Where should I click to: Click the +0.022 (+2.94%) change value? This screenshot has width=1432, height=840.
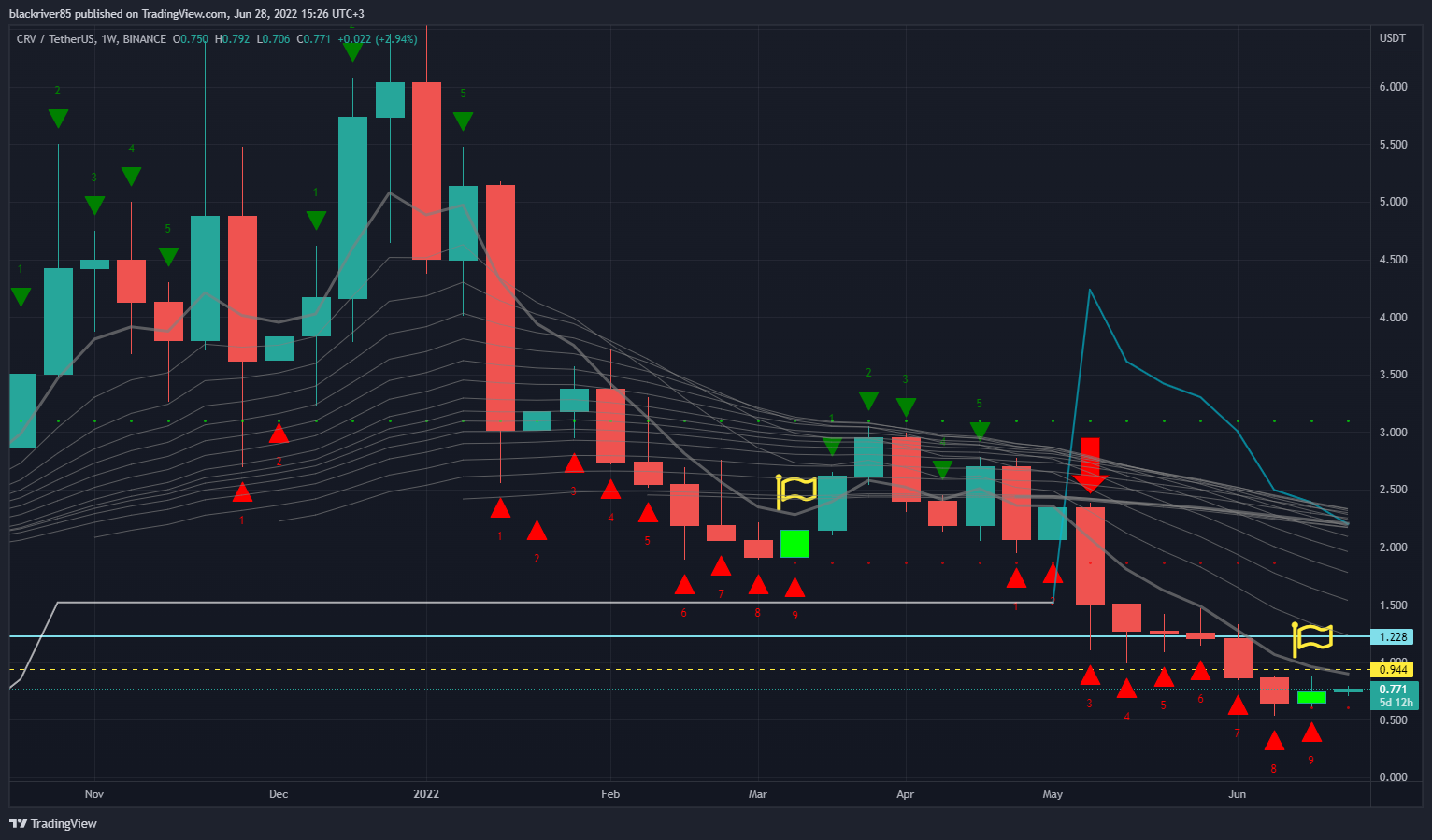(x=377, y=39)
